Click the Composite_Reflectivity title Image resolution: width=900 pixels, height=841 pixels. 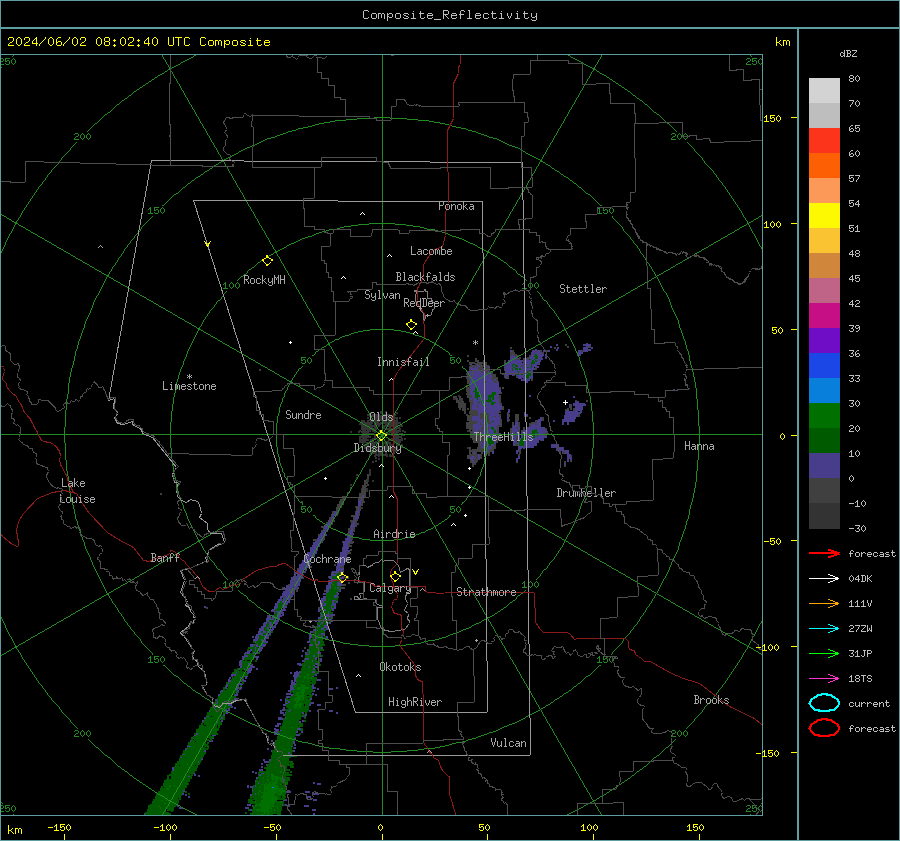(x=450, y=15)
